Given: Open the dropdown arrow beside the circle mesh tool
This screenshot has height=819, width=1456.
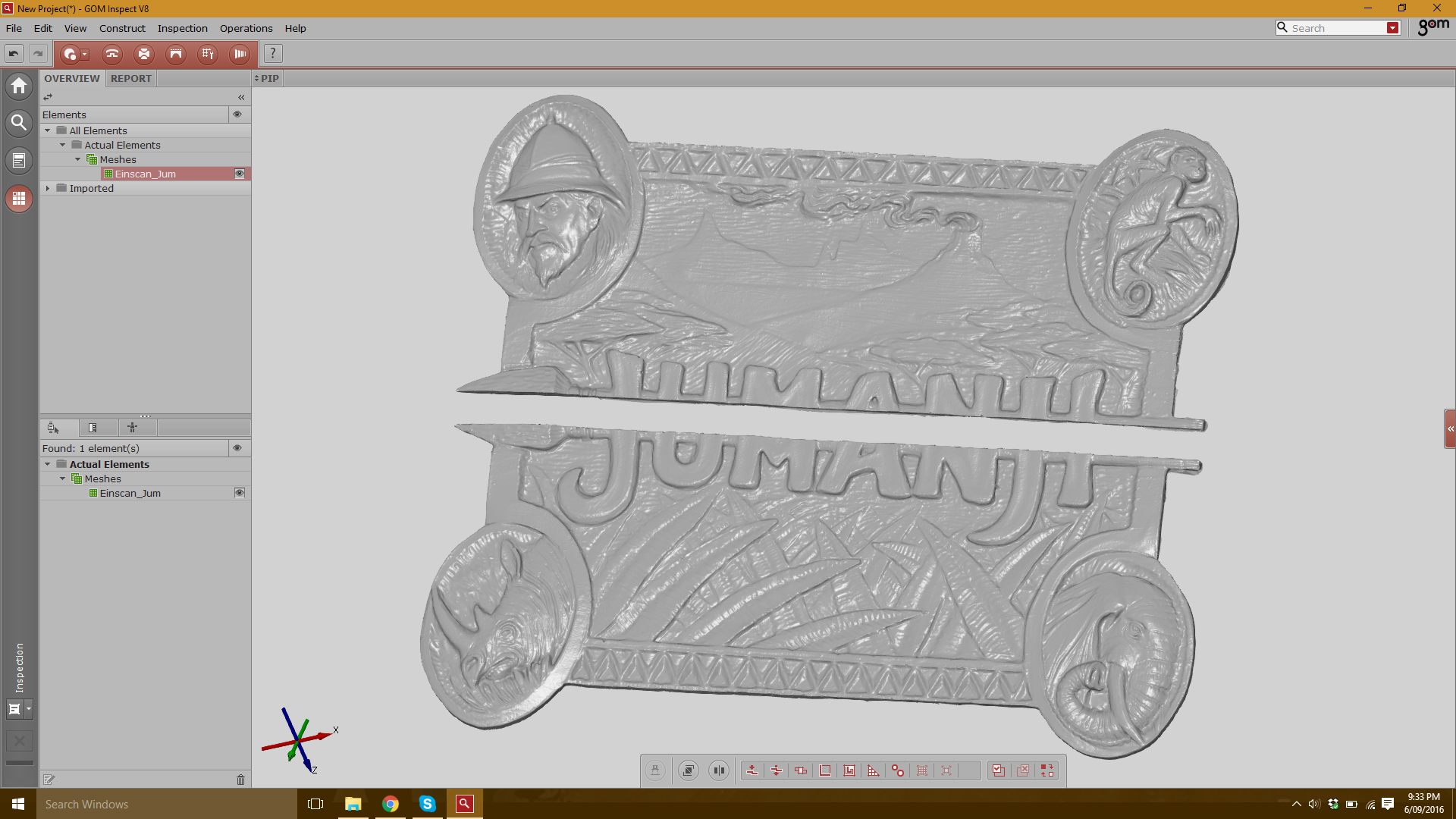Looking at the screenshot, I should tap(85, 54).
